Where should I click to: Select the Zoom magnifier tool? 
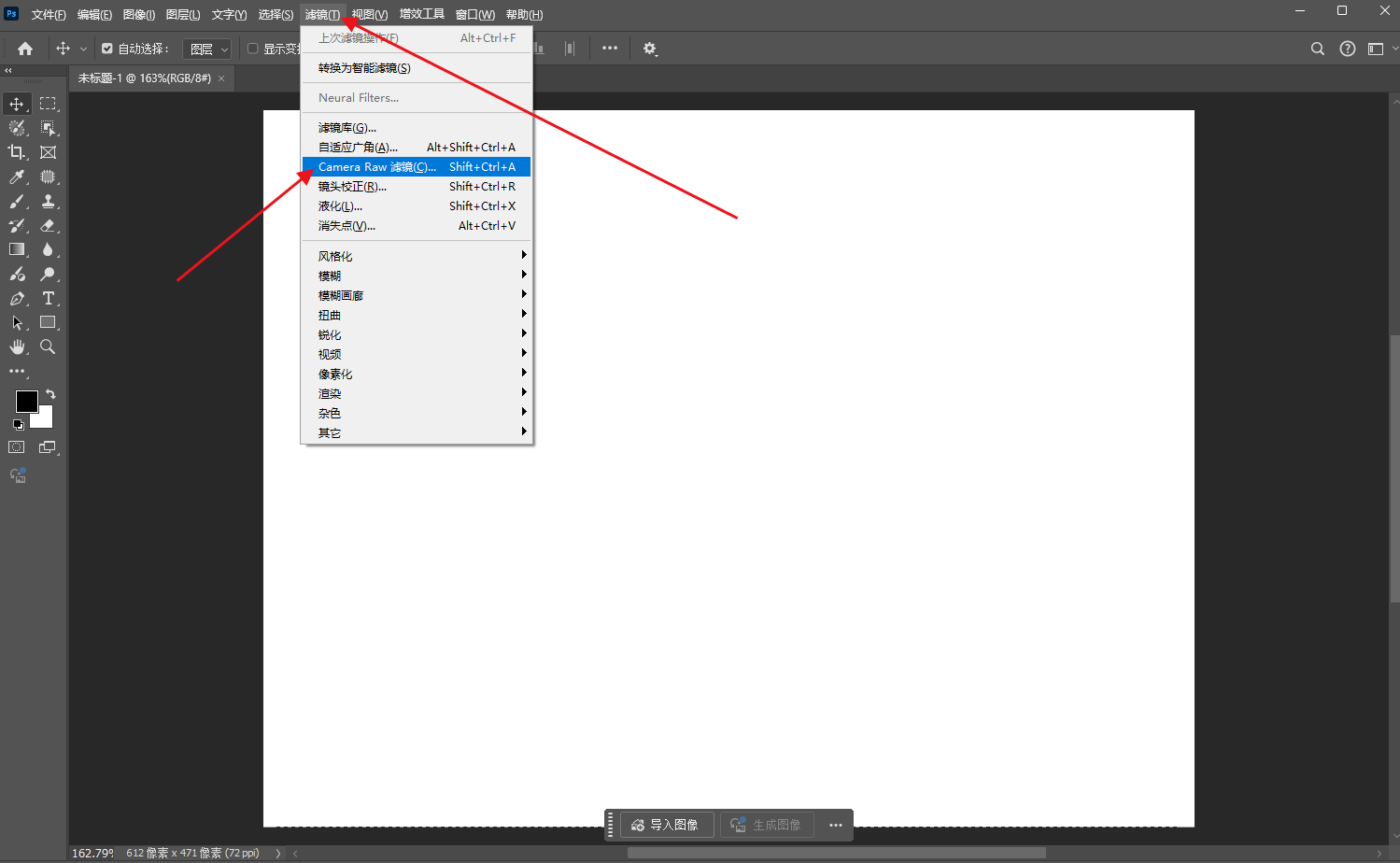pos(48,347)
